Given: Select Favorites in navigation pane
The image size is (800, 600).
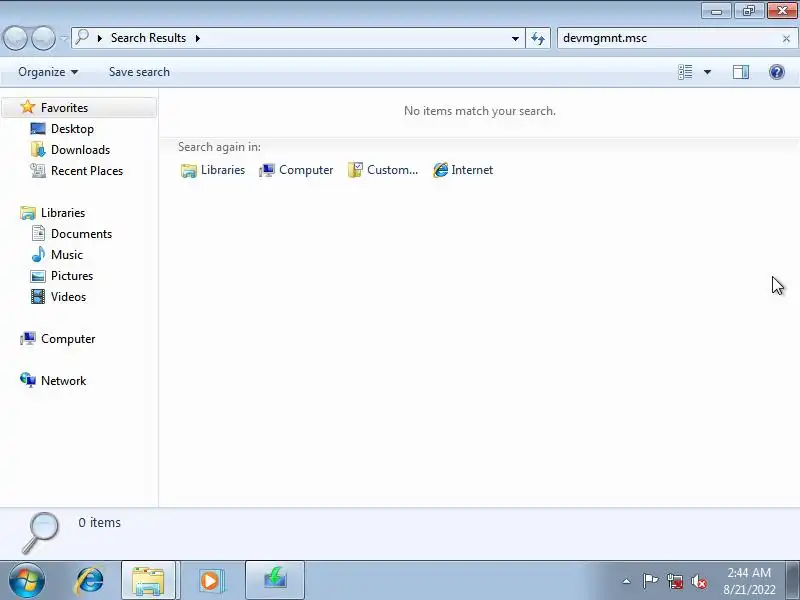Looking at the screenshot, I should pyautogui.click(x=80, y=108).
